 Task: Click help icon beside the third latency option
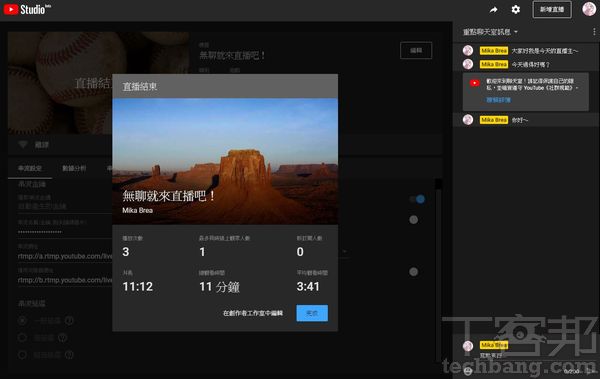coord(69,355)
